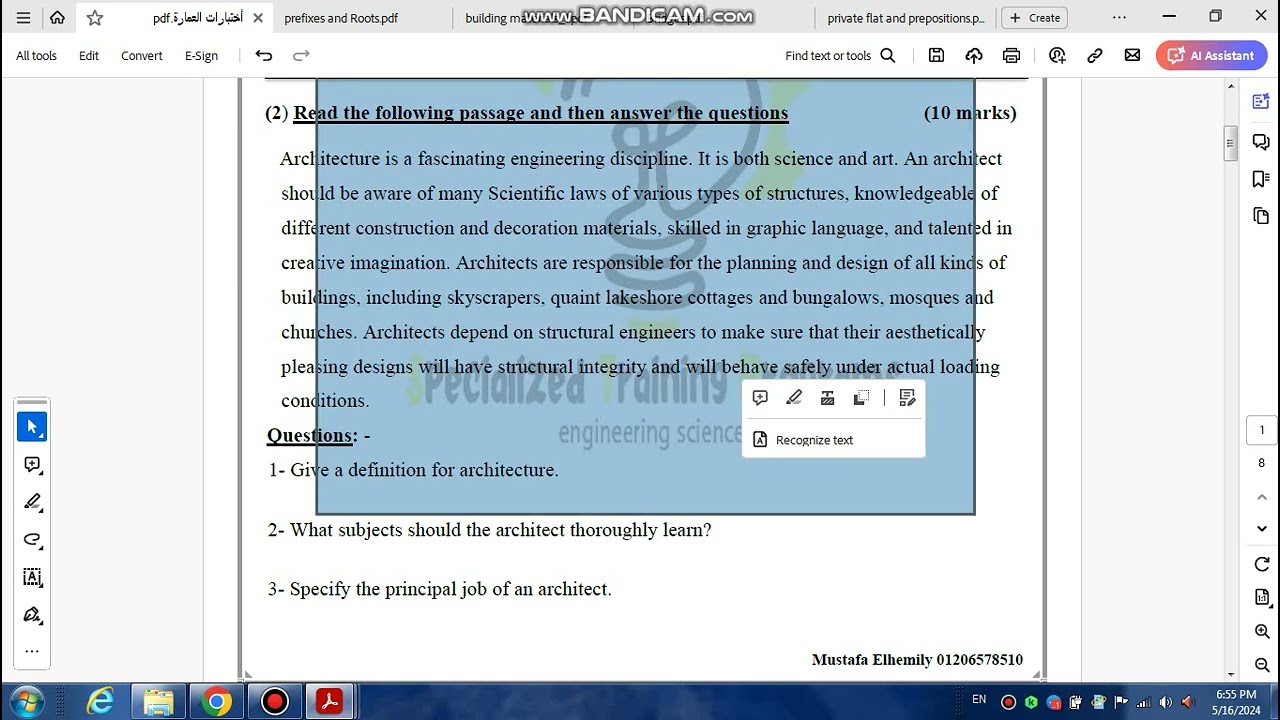
Task: Open the EN language indicator
Action: coord(979,700)
